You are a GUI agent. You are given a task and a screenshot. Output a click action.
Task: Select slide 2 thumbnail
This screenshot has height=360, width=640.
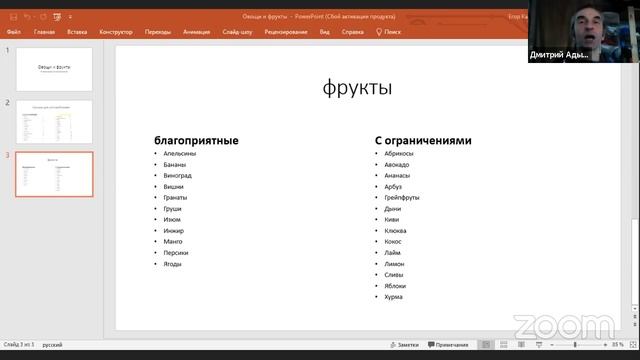pos(54,122)
